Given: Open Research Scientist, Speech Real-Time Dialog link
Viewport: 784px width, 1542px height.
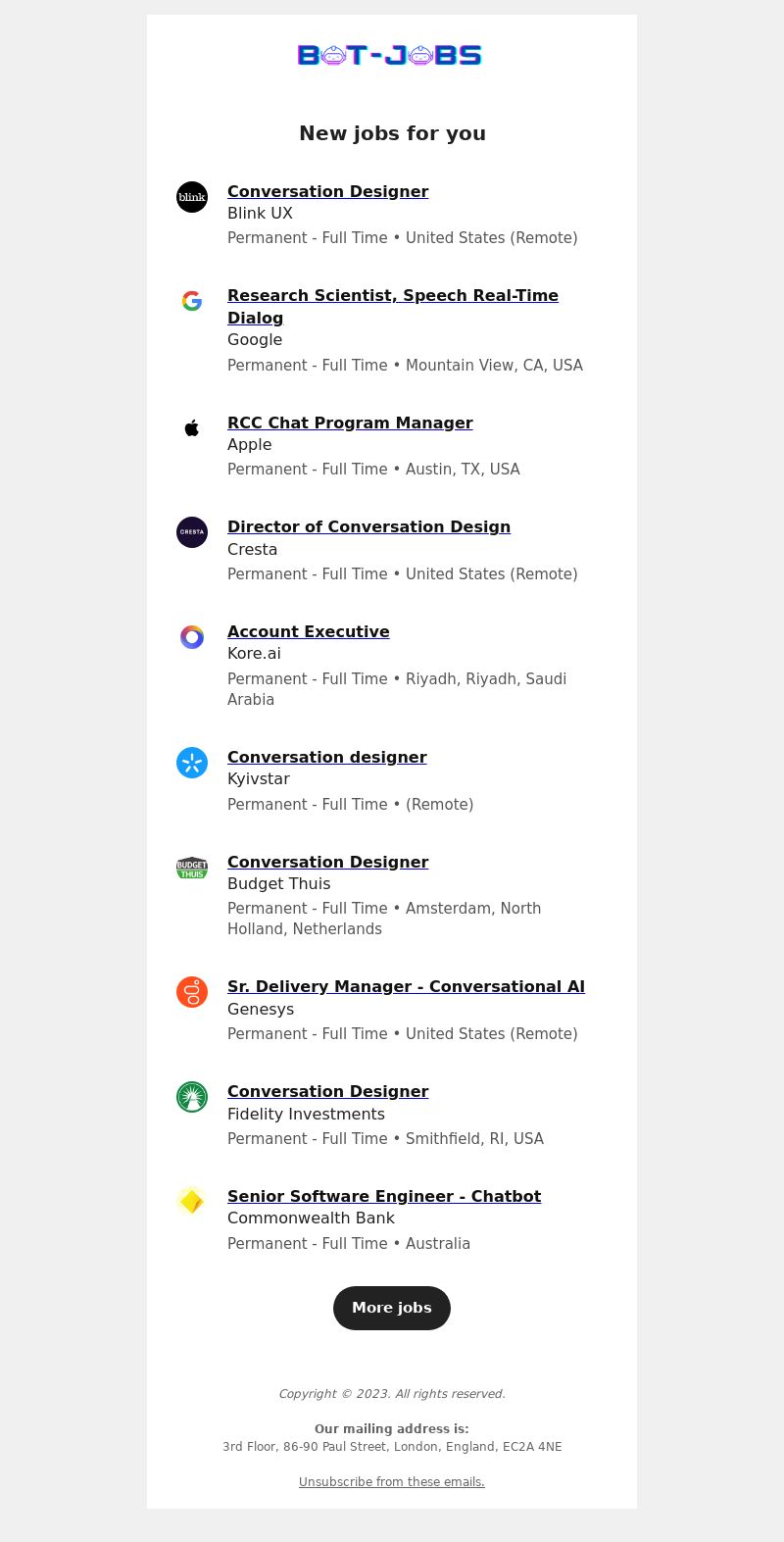Looking at the screenshot, I should point(393,306).
